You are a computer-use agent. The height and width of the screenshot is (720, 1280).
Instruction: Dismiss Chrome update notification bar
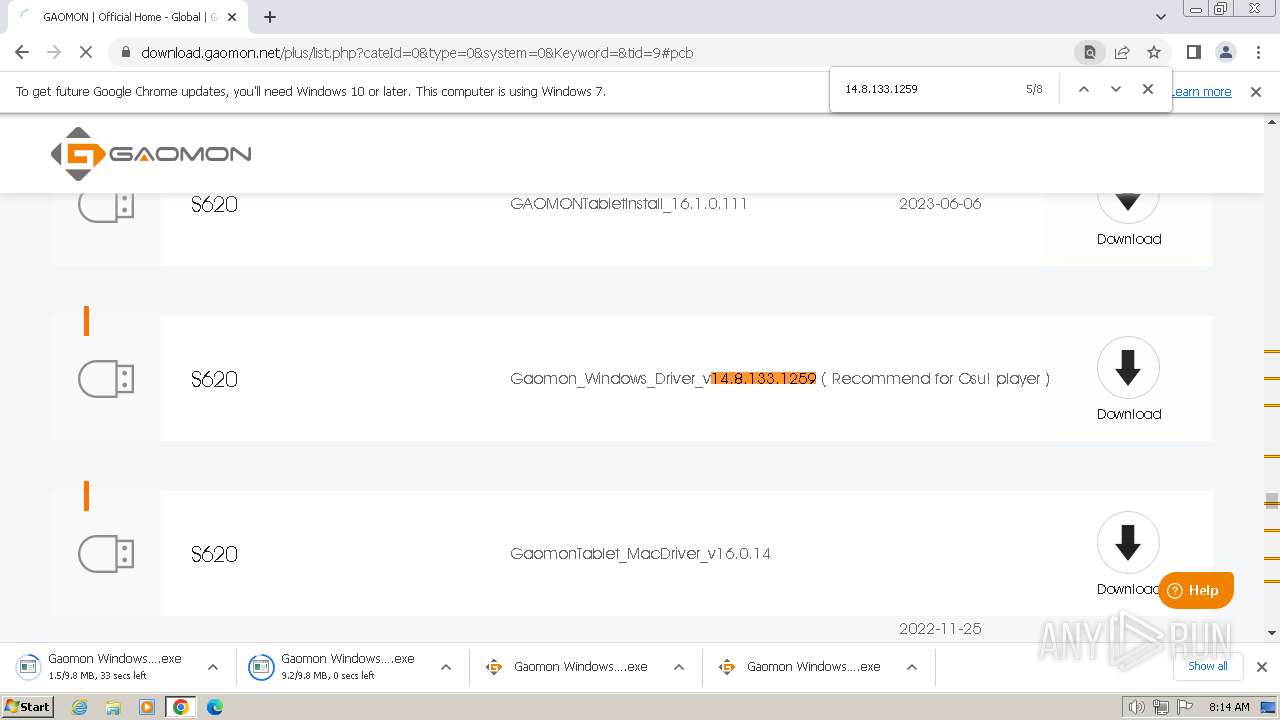coord(1256,92)
